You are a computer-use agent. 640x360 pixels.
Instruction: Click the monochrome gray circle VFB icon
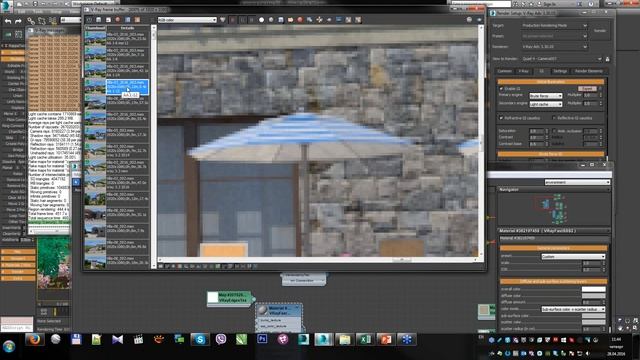[x=271, y=20]
